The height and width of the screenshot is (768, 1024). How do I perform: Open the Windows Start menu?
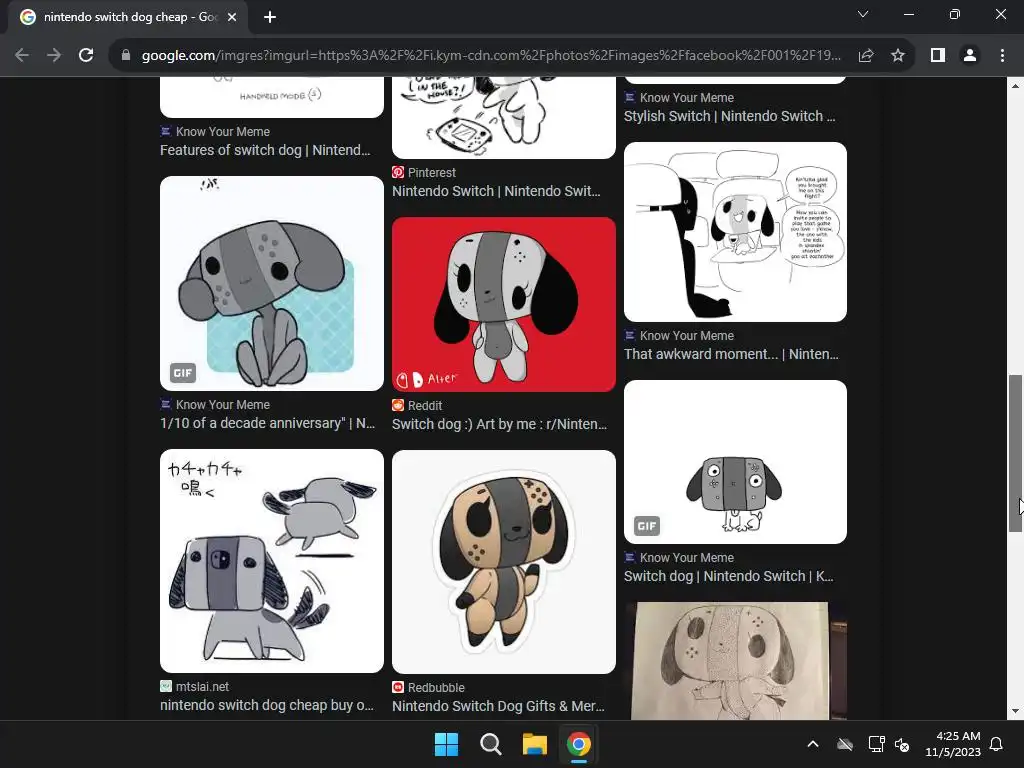pyautogui.click(x=447, y=744)
